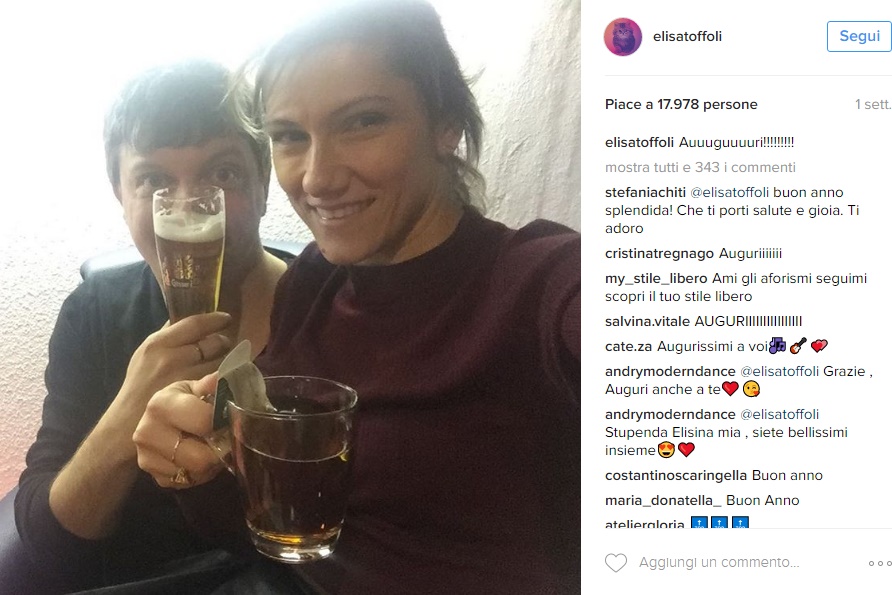
Task: Open the three-dot options menu
Action: click(880, 563)
